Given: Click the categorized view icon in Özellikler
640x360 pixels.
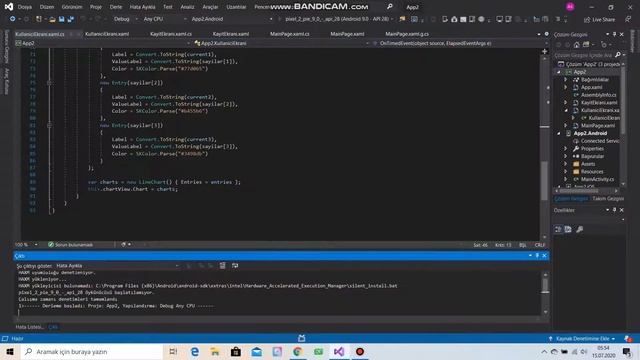Looking at the screenshot, I should coord(558,229).
